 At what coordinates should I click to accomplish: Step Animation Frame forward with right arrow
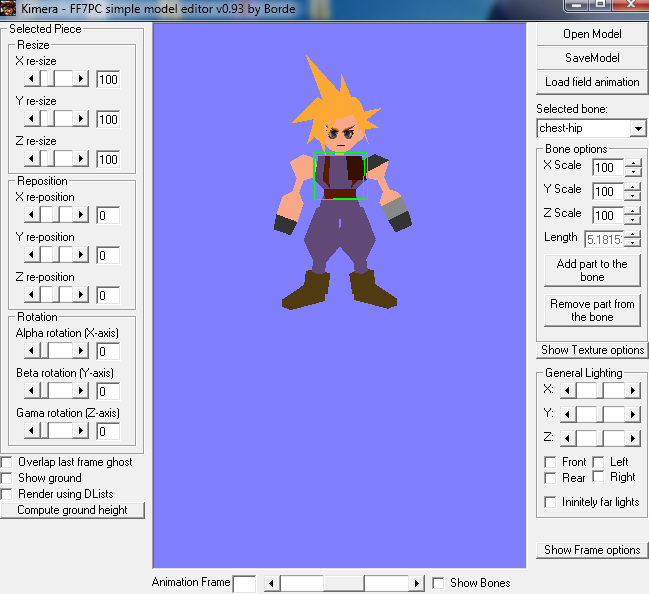(416, 583)
